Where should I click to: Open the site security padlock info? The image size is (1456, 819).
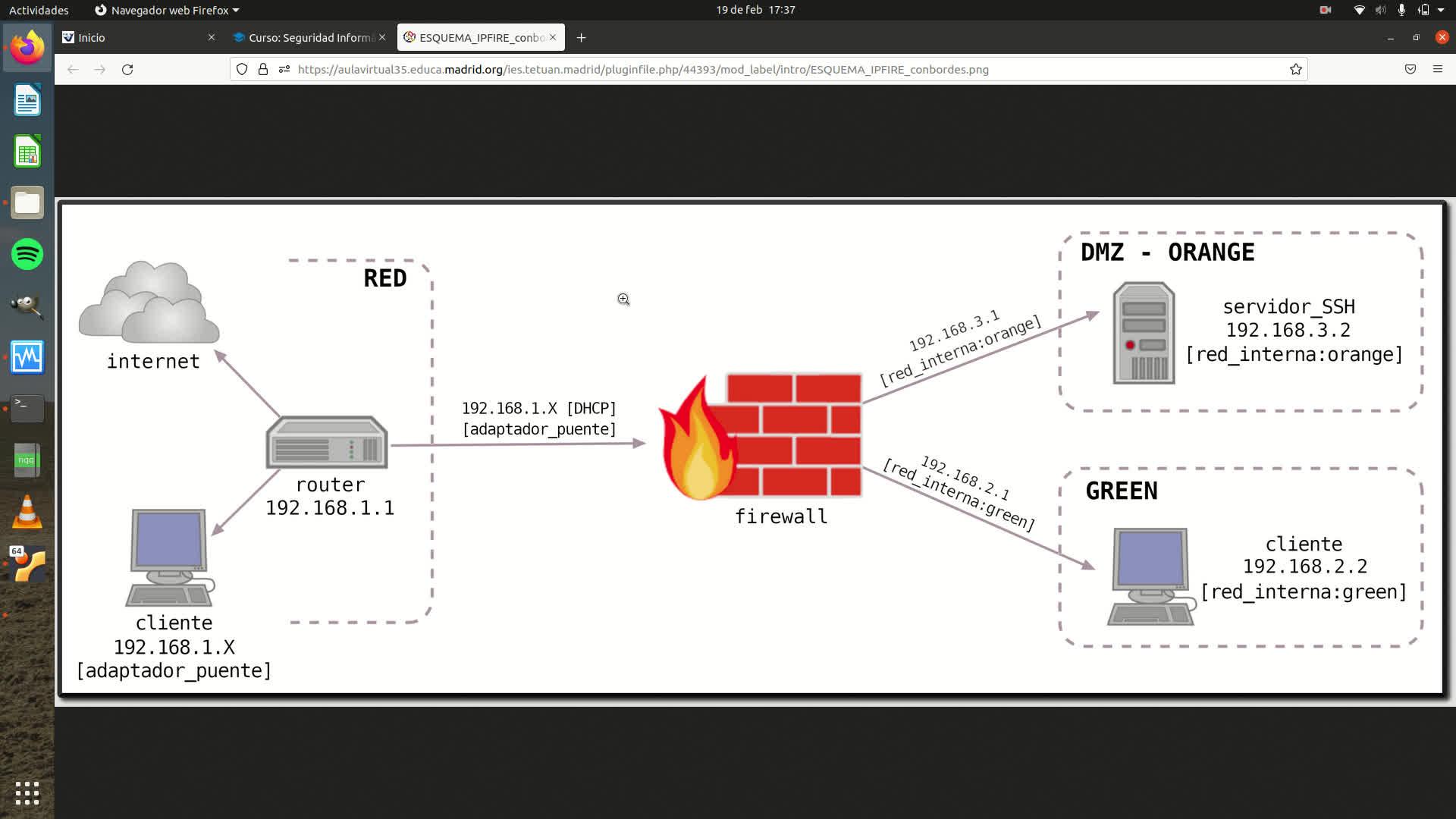tap(263, 69)
